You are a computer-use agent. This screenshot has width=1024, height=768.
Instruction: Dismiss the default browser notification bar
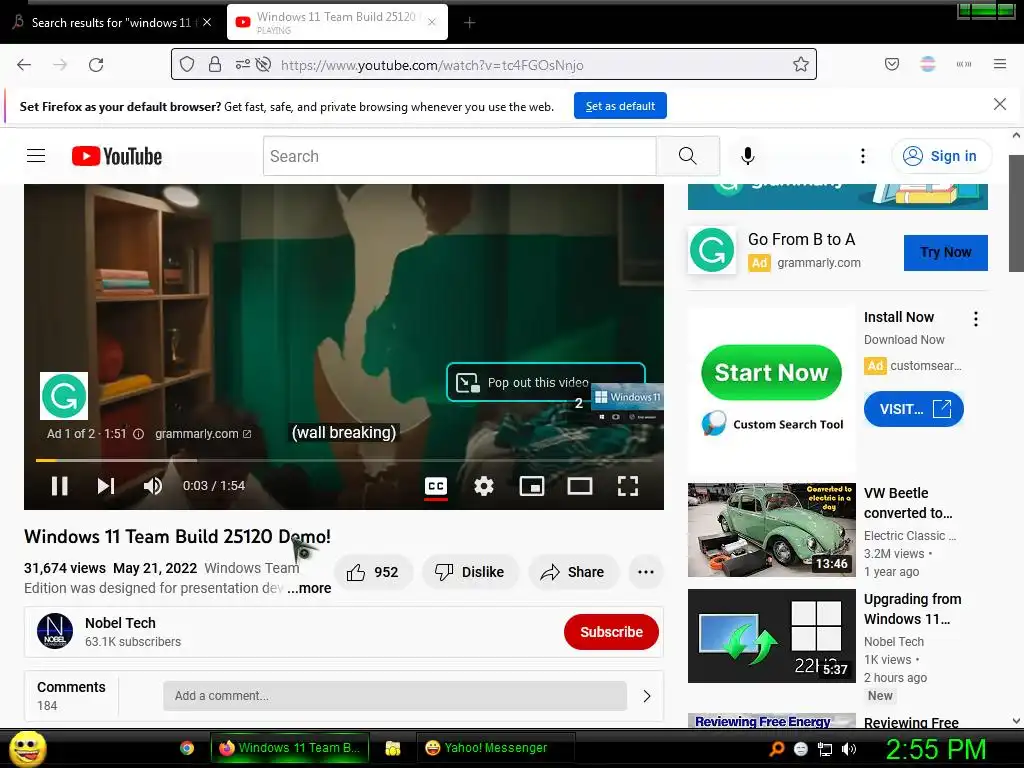click(x=999, y=104)
